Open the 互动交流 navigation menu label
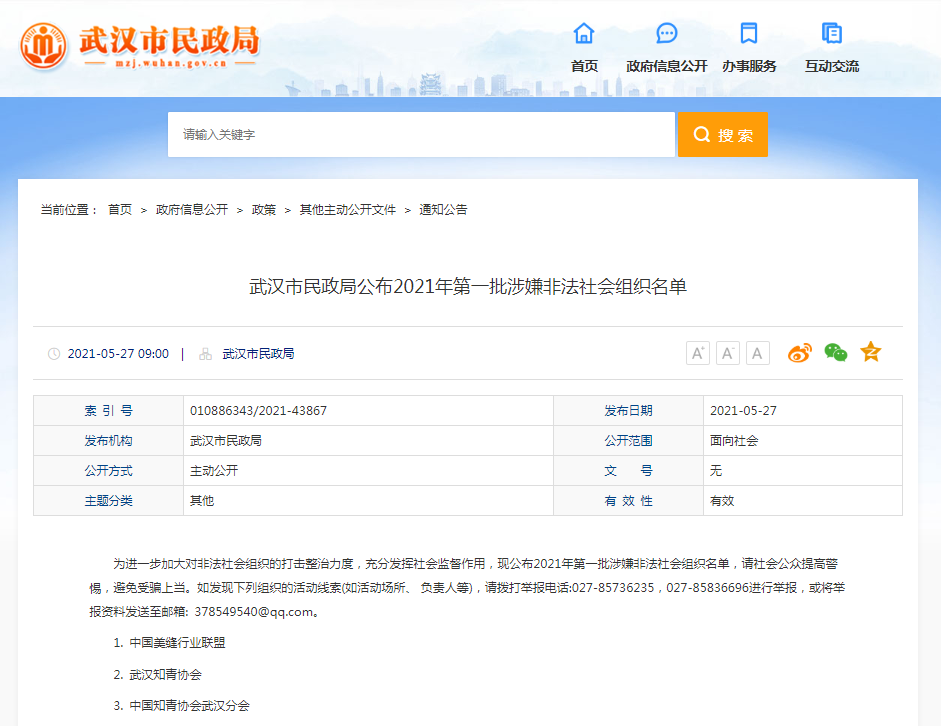The height and width of the screenshot is (726, 941). point(831,66)
